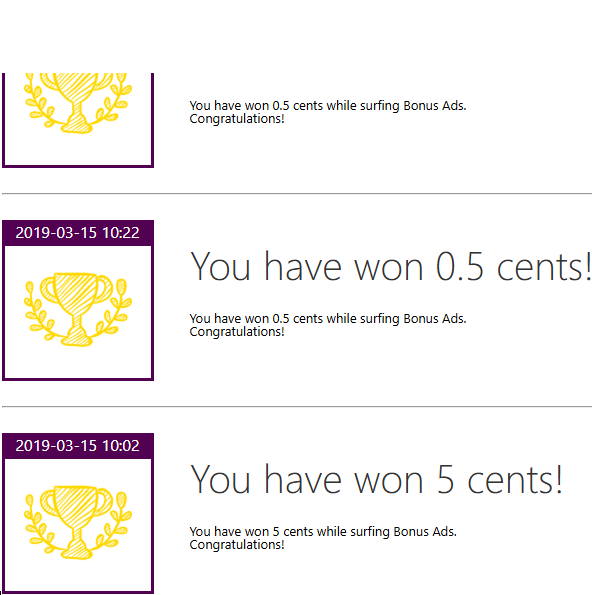Viewport: 592px width, 595px height.
Task: Click "Congratulations!" in the cut-off first entry
Action: pos(237,119)
